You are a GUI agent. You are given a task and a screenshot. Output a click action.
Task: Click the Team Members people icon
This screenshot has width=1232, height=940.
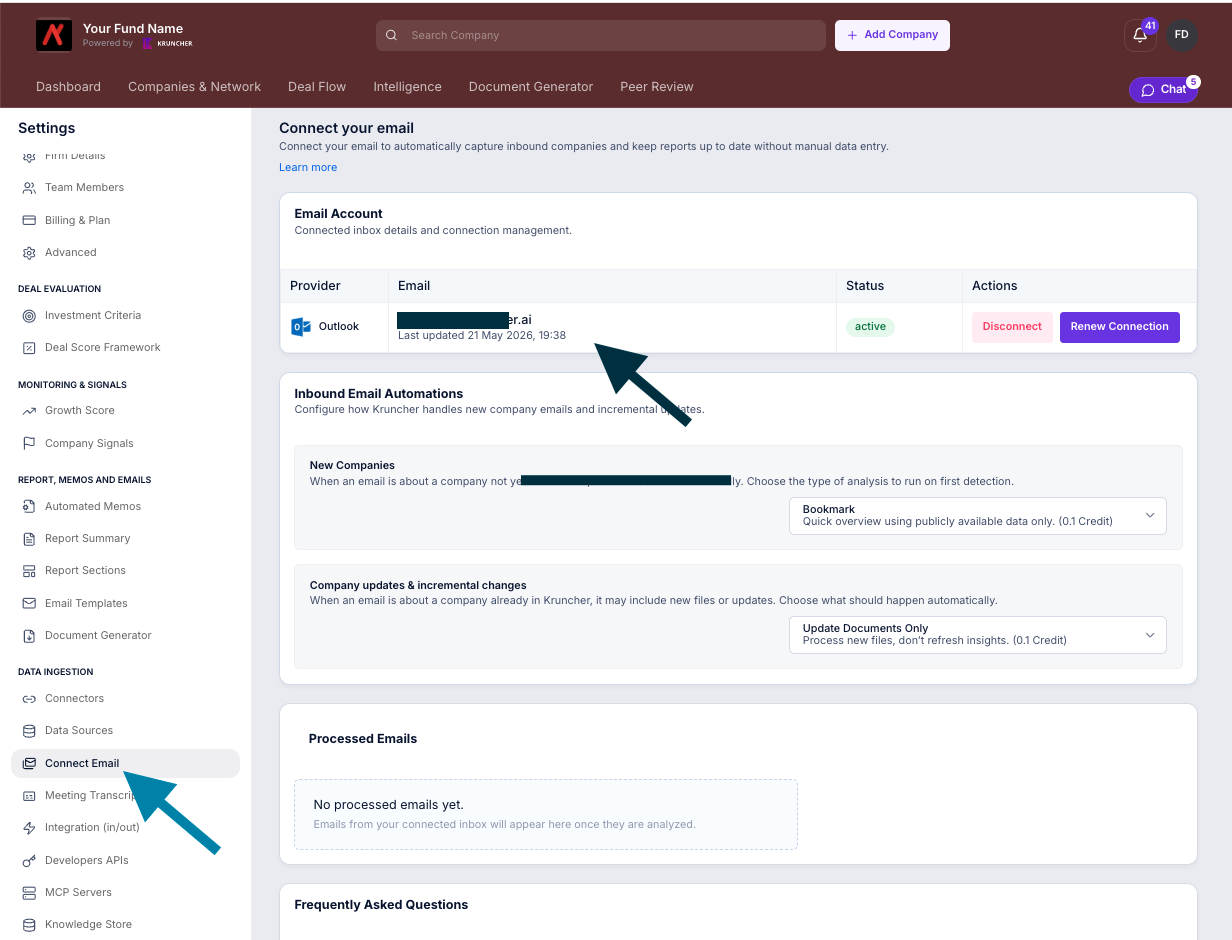tap(29, 188)
